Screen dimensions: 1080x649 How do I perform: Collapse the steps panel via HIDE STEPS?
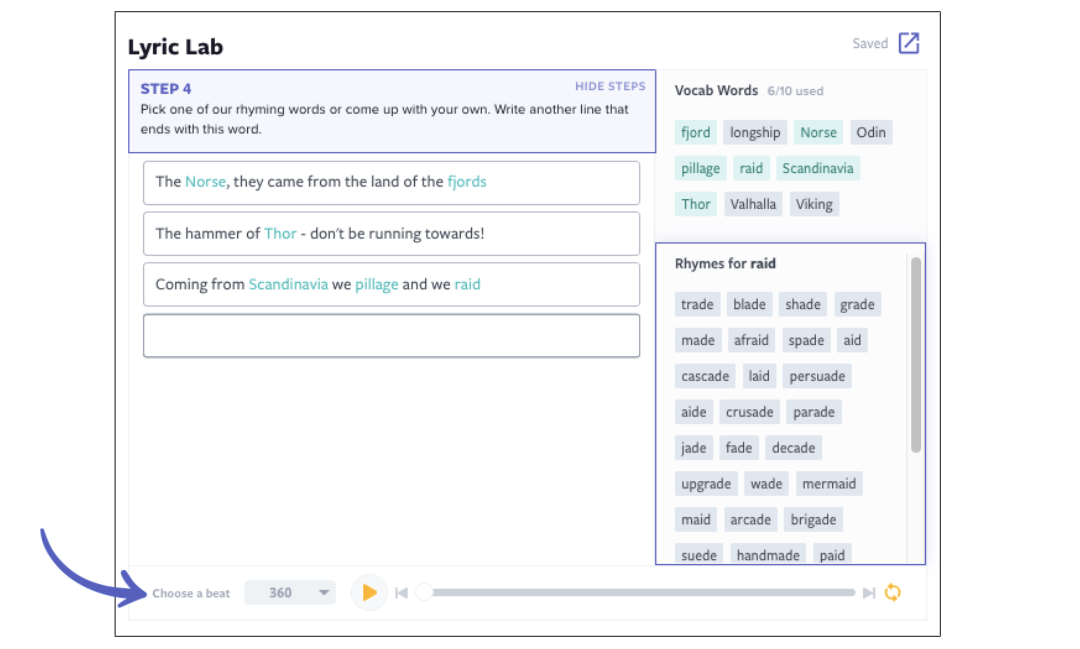point(609,86)
